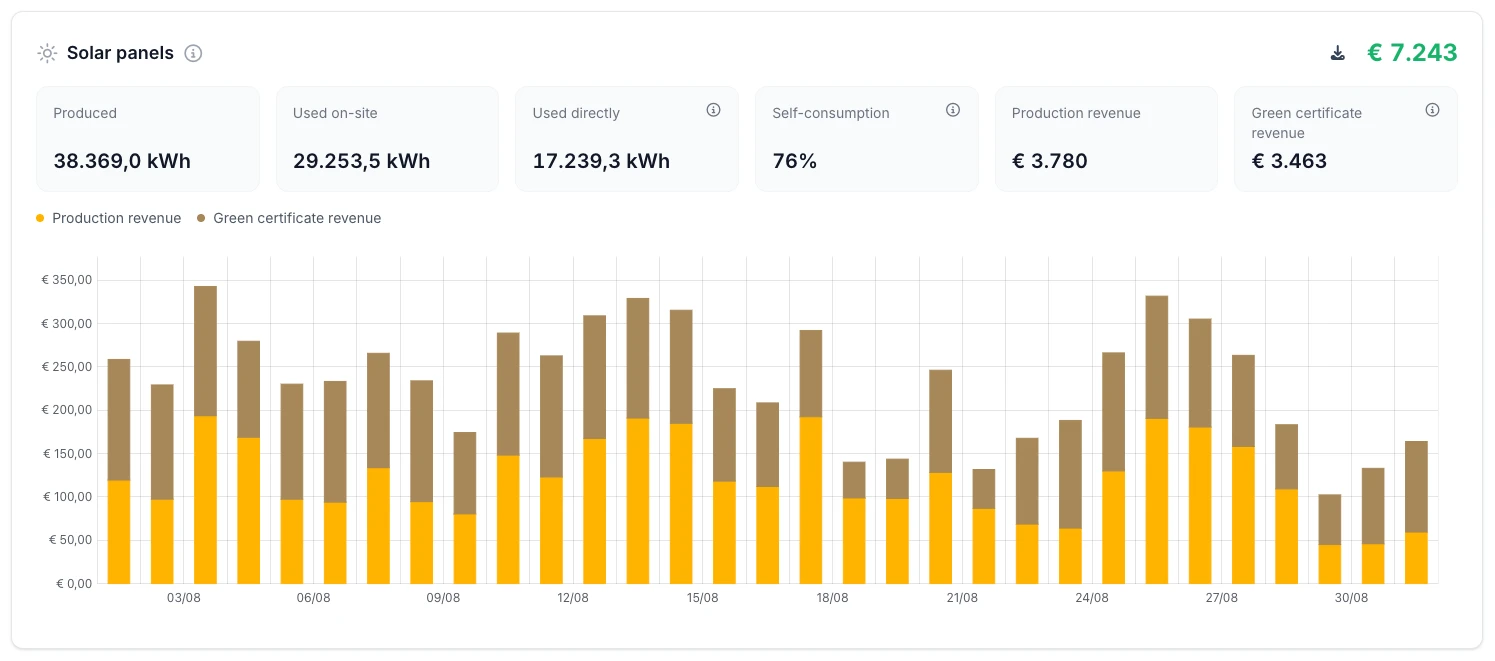
Task: Show info for the Self-consumption card
Action: pyautogui.click(x=953, y=110)
